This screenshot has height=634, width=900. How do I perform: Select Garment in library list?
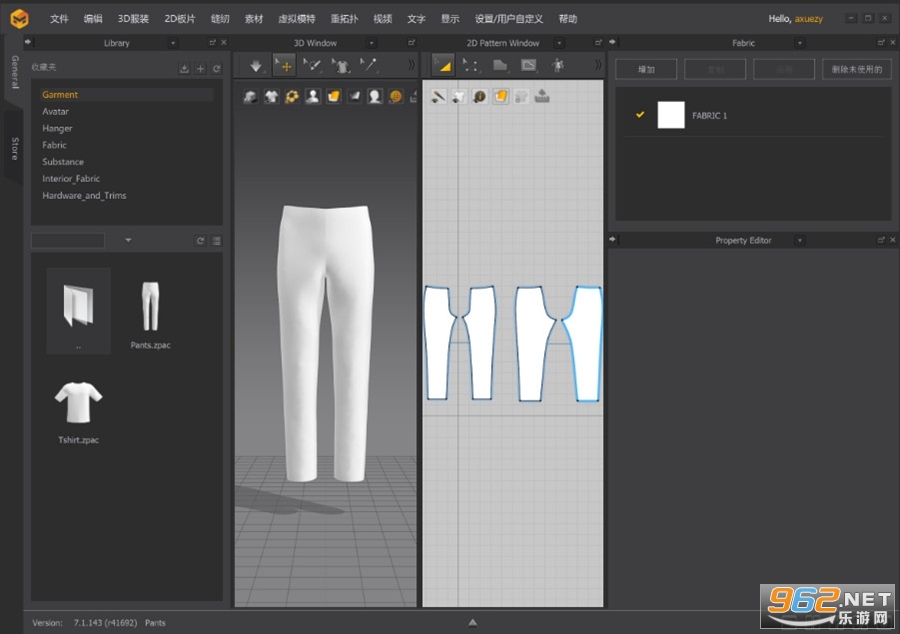(x=127, y=95)
